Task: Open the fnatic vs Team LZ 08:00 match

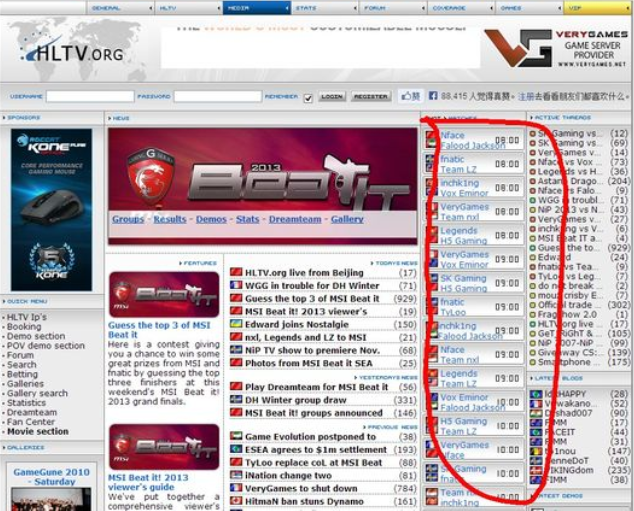Action: coord(473,164)
